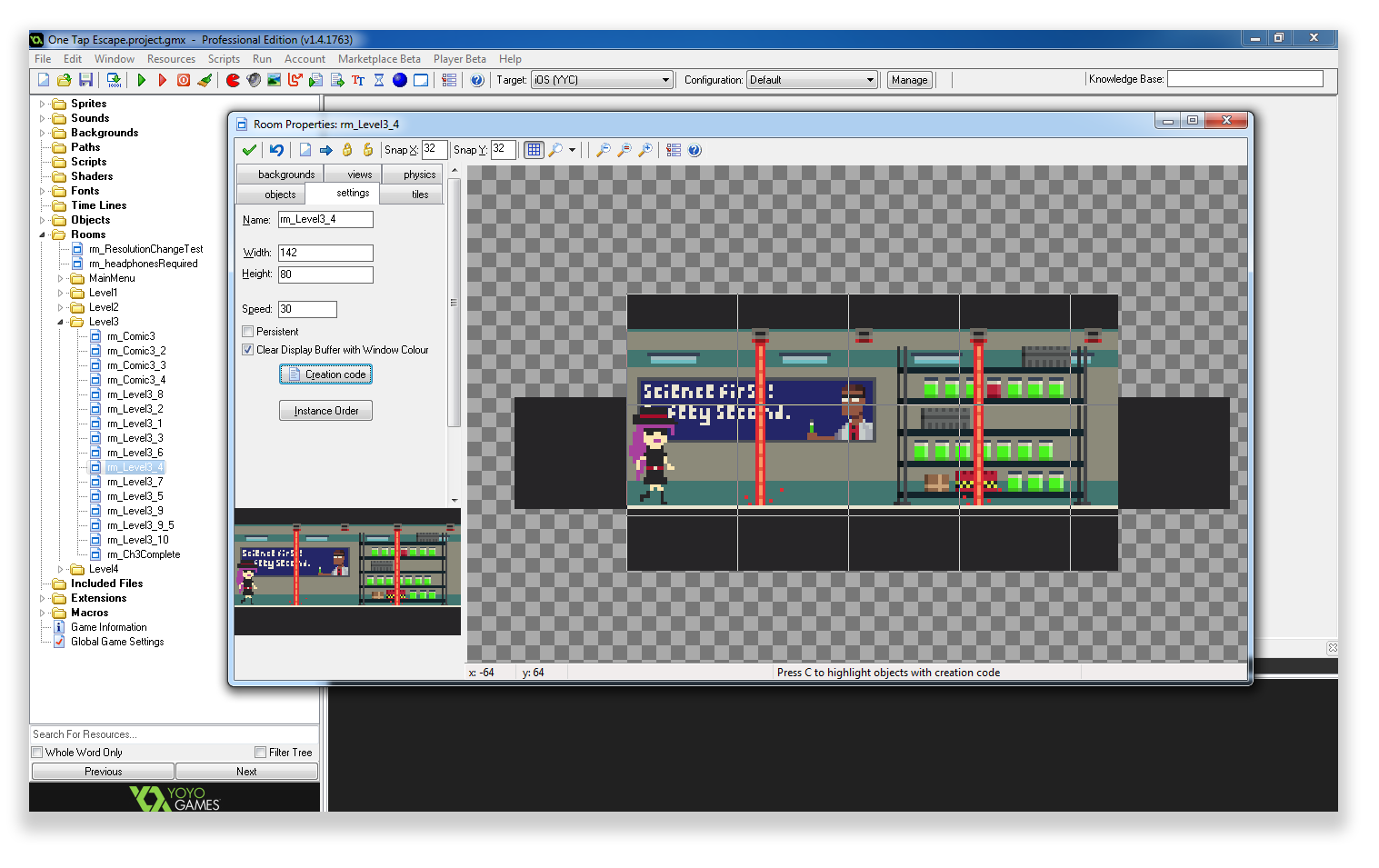The width and height of the screenshot is (1379, 868).
Task: Open the Marketplace Beta menu
Action: tap(379, 59)
